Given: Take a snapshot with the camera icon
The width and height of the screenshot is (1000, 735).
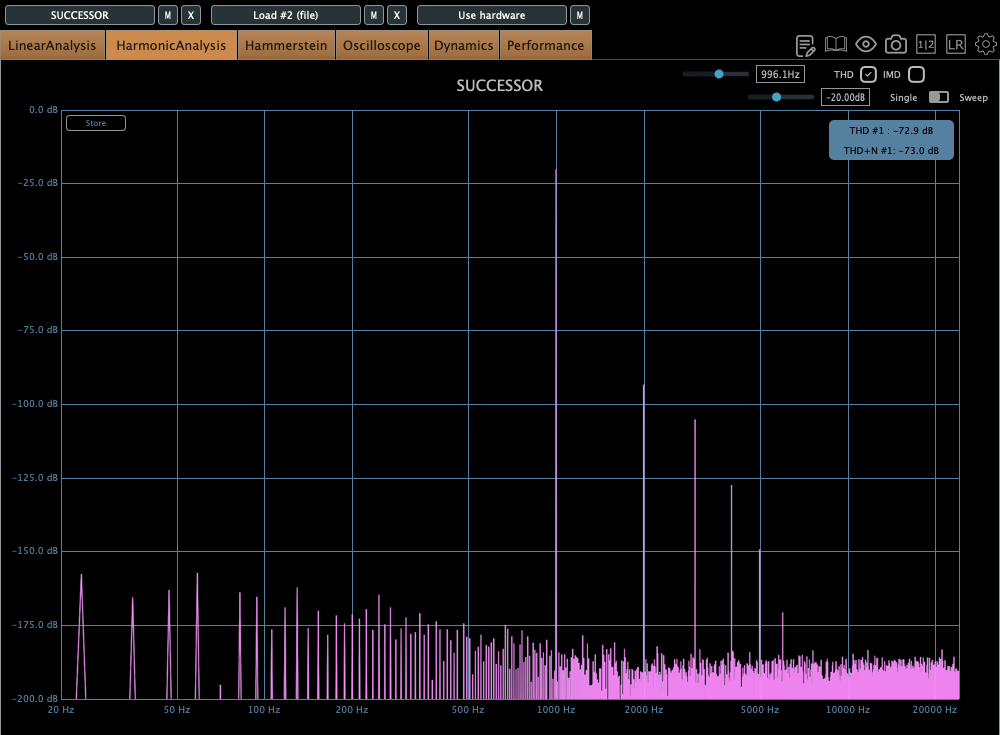Looking at the screenshot, I should [x=896, y=45].
